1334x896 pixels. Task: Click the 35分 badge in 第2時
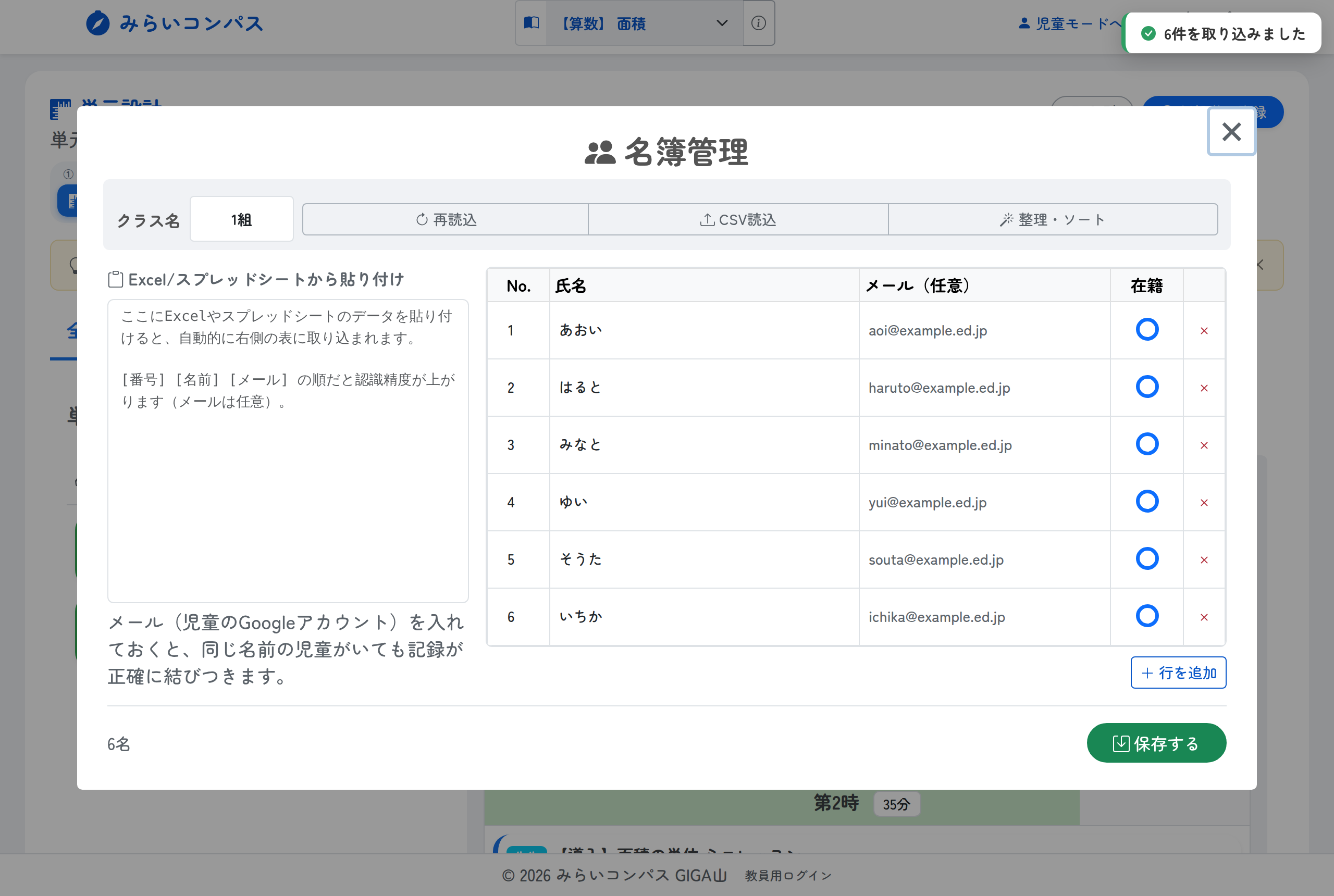(x=896, y=804)
